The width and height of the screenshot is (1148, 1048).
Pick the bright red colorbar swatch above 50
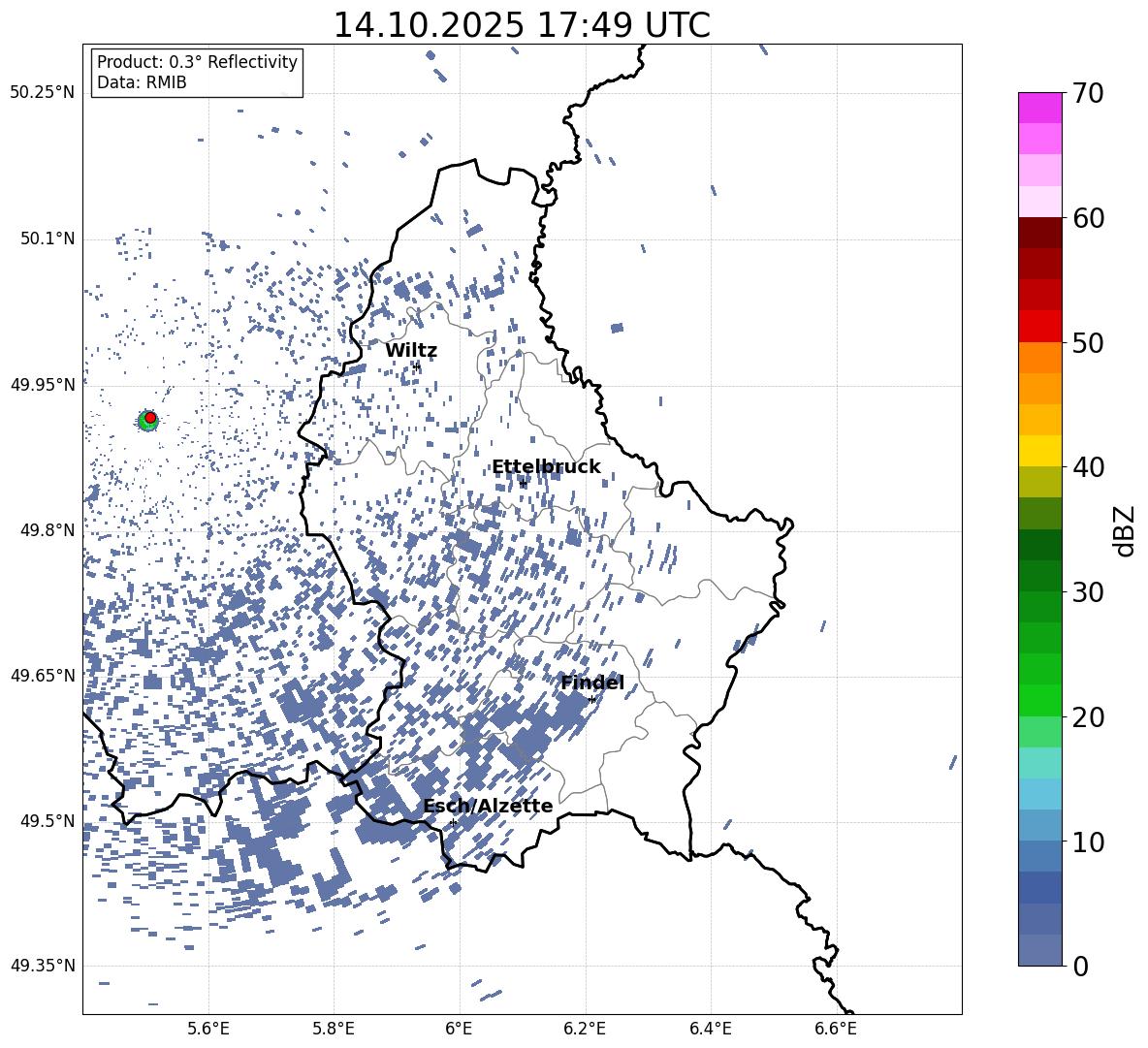click(x=1039, y=327)
